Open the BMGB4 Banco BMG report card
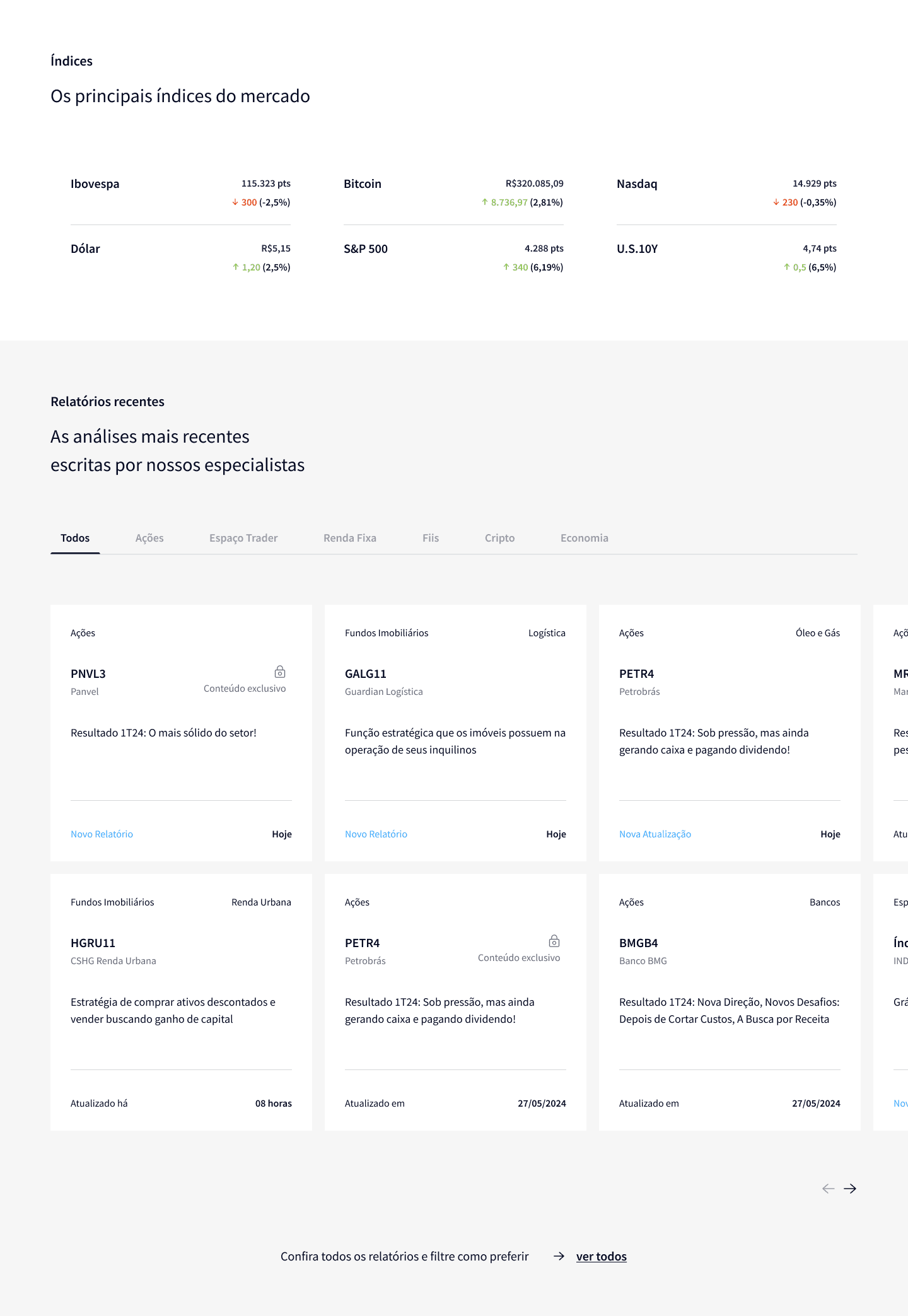 [730, 1002]
